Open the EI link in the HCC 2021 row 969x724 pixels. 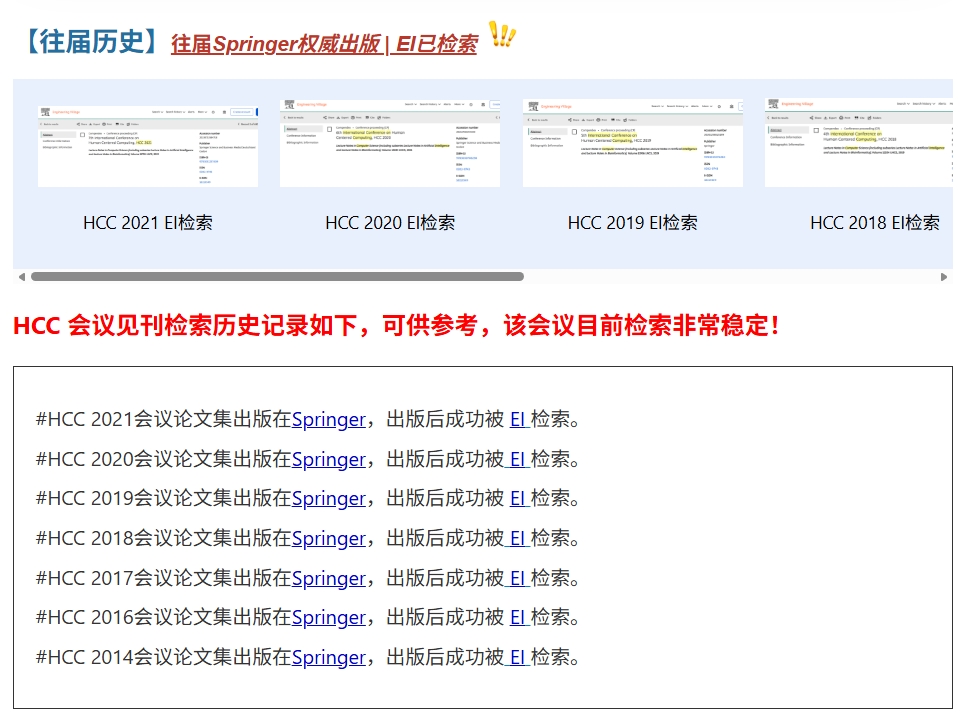519,419
